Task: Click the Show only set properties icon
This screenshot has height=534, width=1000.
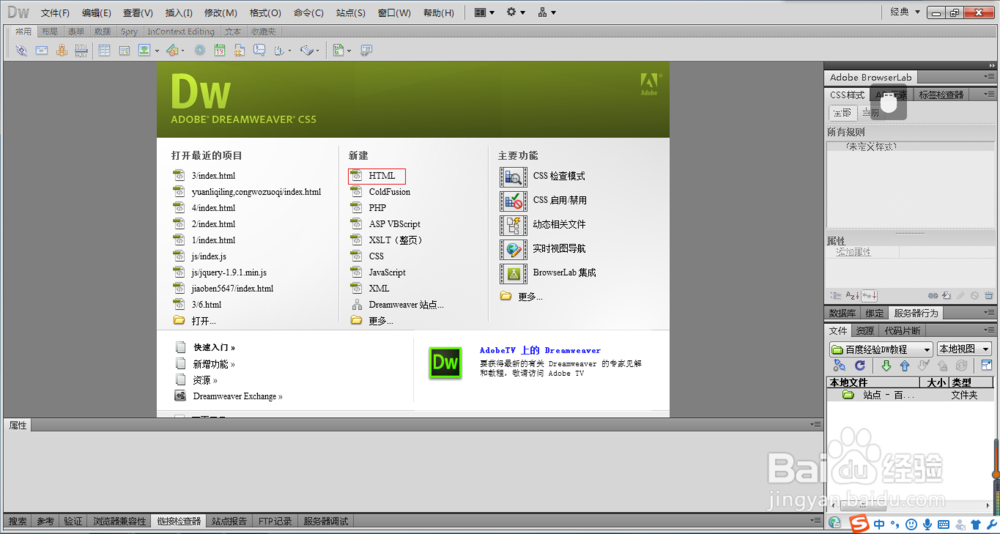Action: (870, 296)
